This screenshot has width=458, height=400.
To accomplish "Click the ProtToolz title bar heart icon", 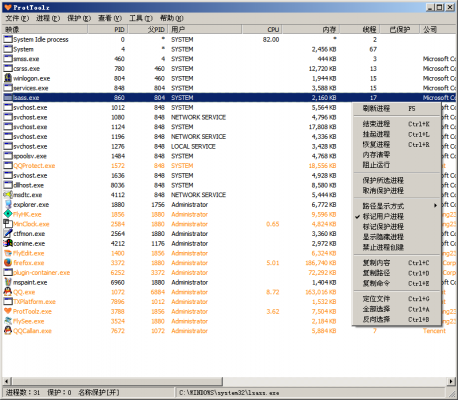I will 8,7.
